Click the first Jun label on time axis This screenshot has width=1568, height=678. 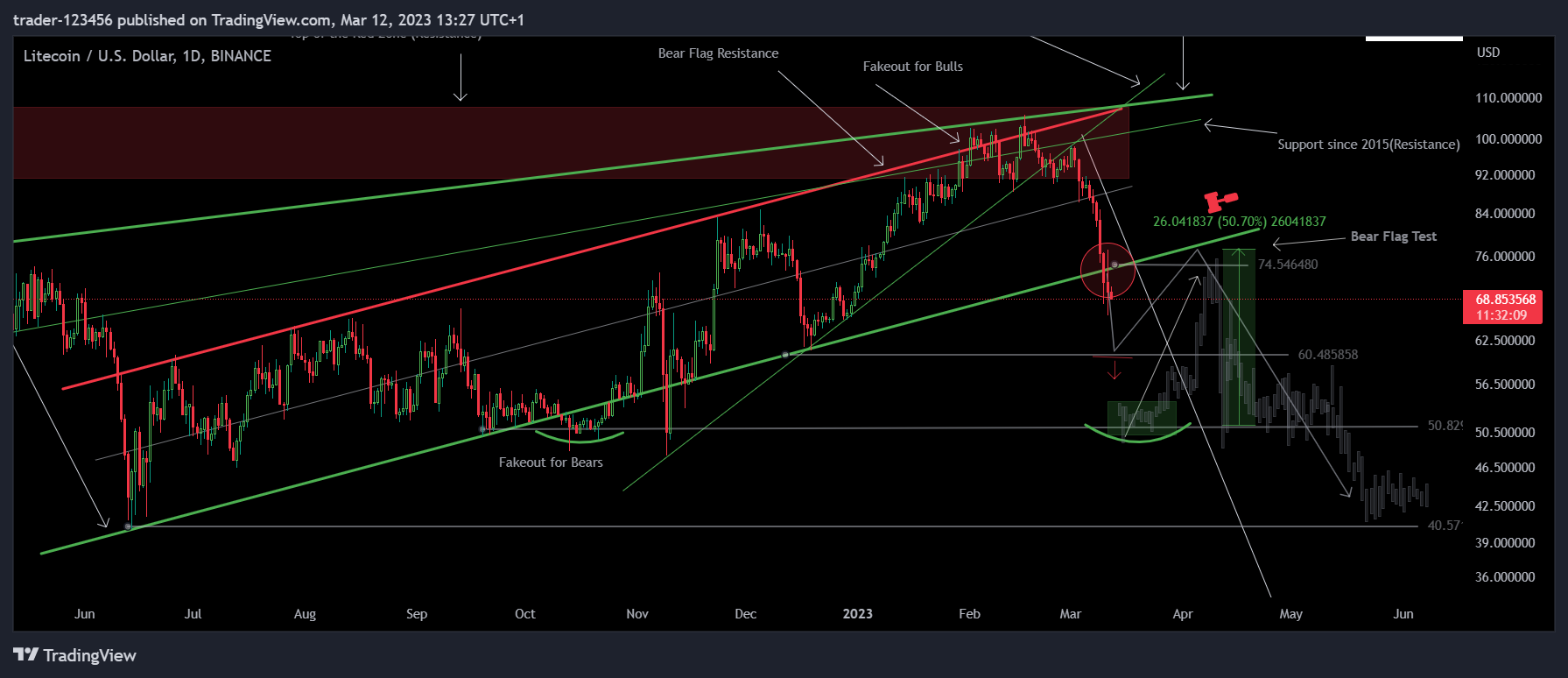pyautogui.click(x=85, y=614)
